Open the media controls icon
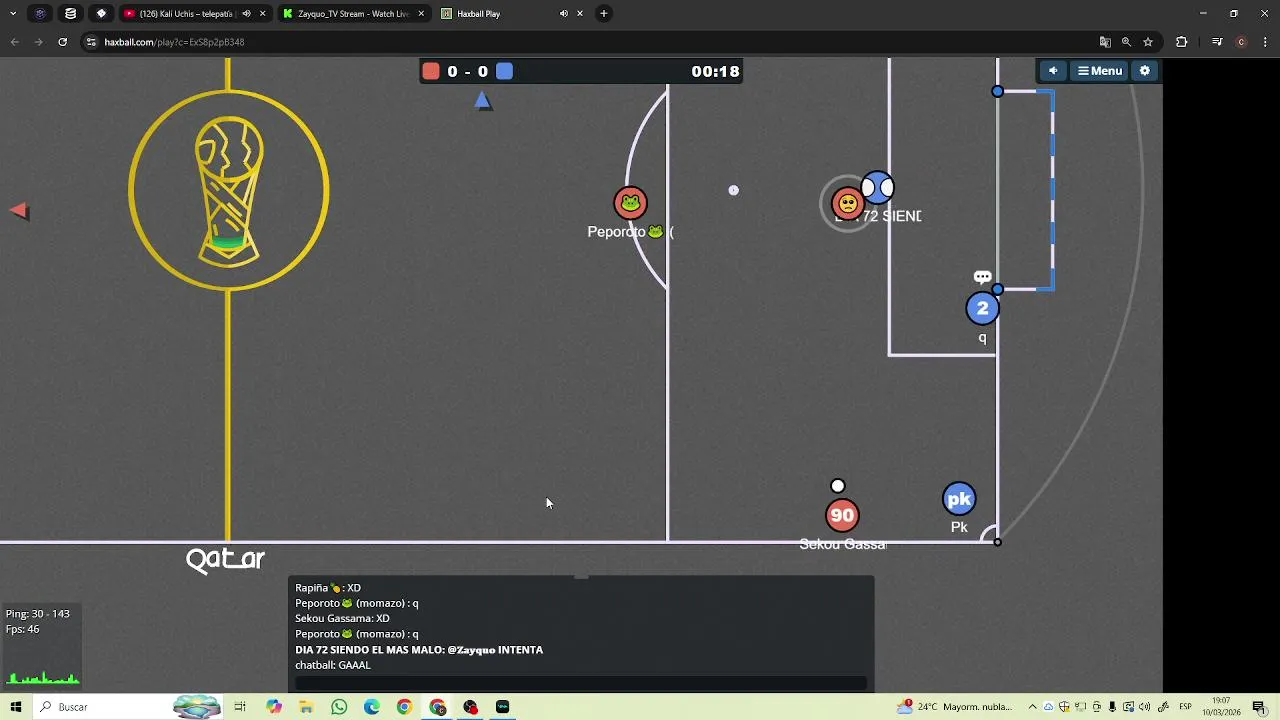1280x720 pixels. point(1217,42)
